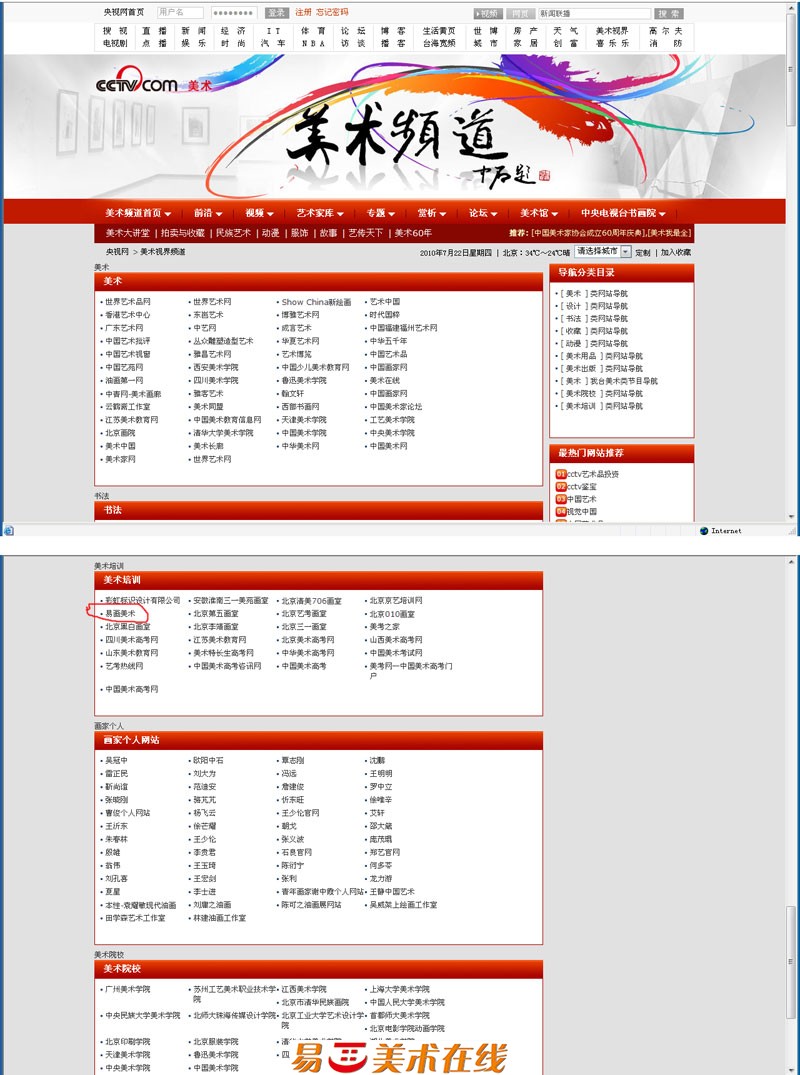Click the 央视网首页 link
Viewport: 800px width, 1075px height.
[124, 12]
